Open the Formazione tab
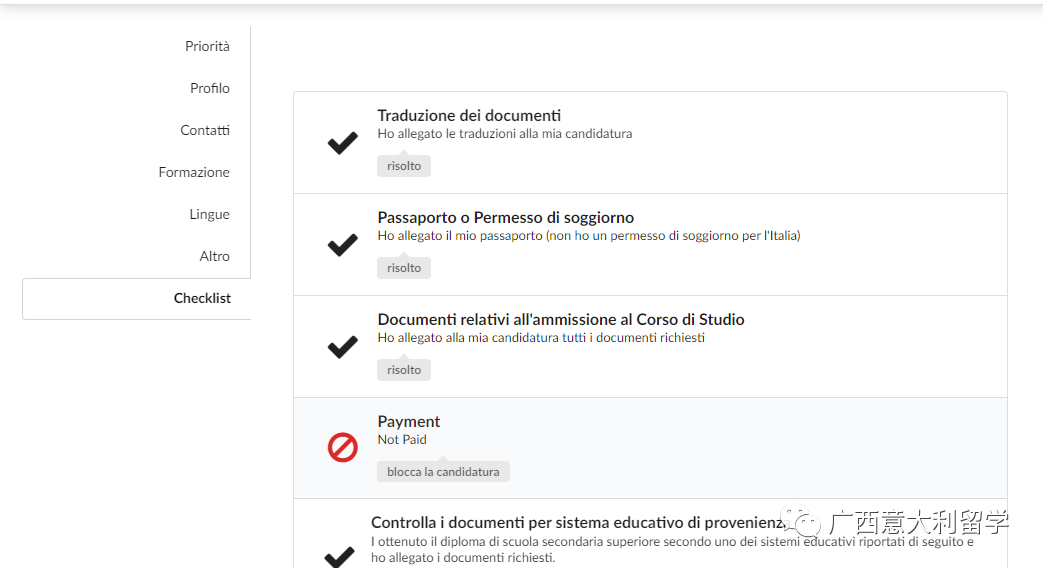 point(194,172)
